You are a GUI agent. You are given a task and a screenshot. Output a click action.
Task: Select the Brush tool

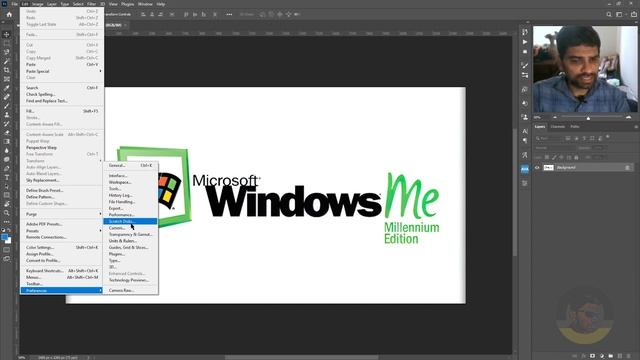click(7, 106)
